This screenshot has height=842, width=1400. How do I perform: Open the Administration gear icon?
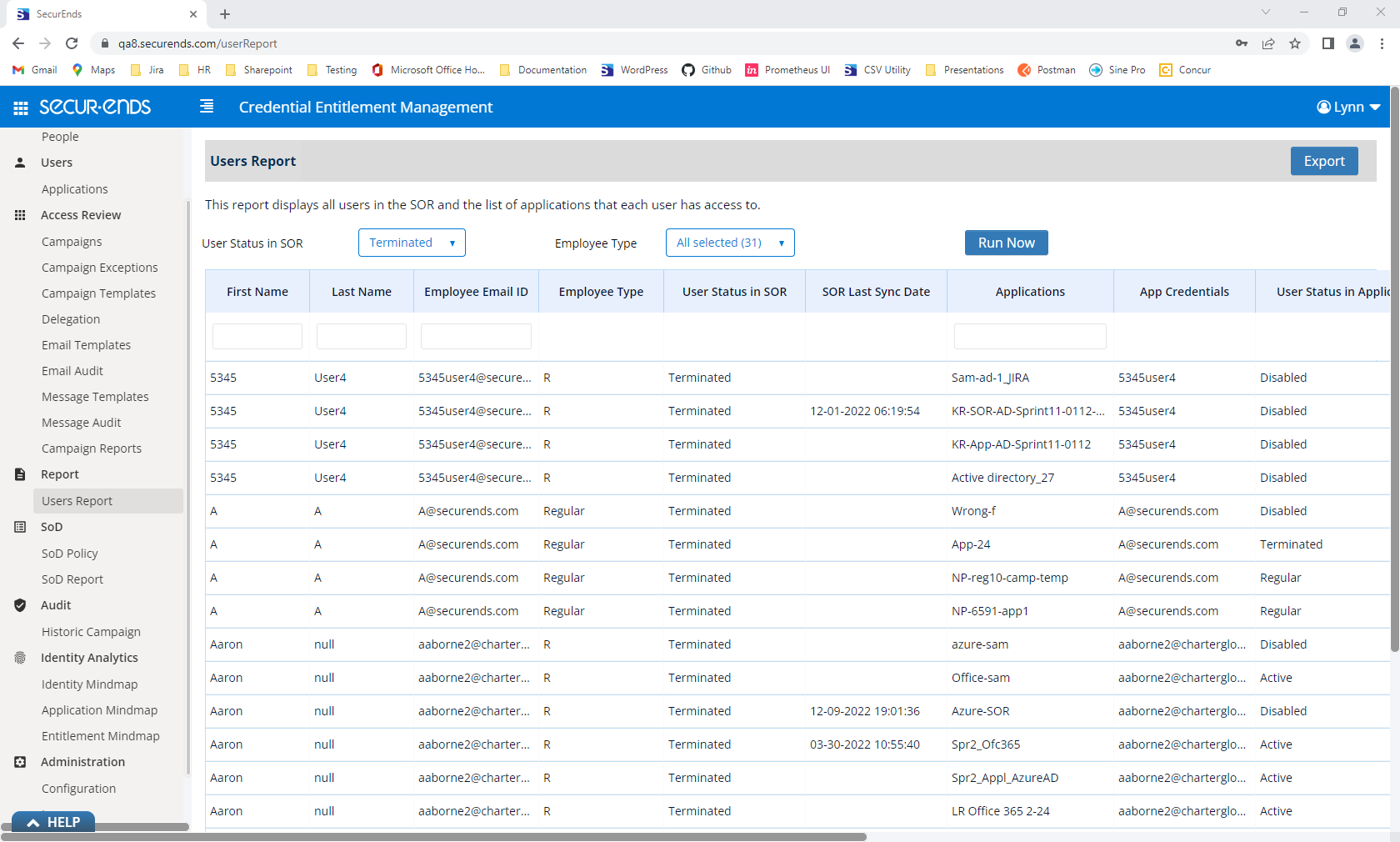(x=19, y=761)
